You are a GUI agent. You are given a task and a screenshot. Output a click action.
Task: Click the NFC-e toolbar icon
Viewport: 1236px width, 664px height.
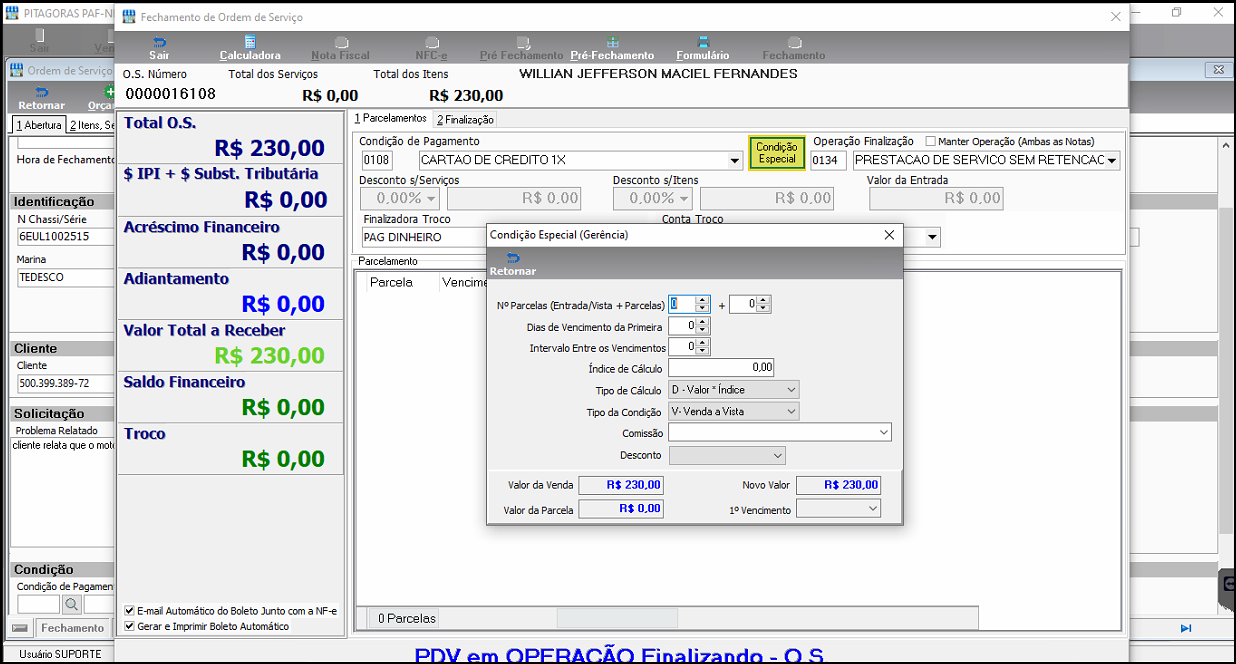pos(431,49)
